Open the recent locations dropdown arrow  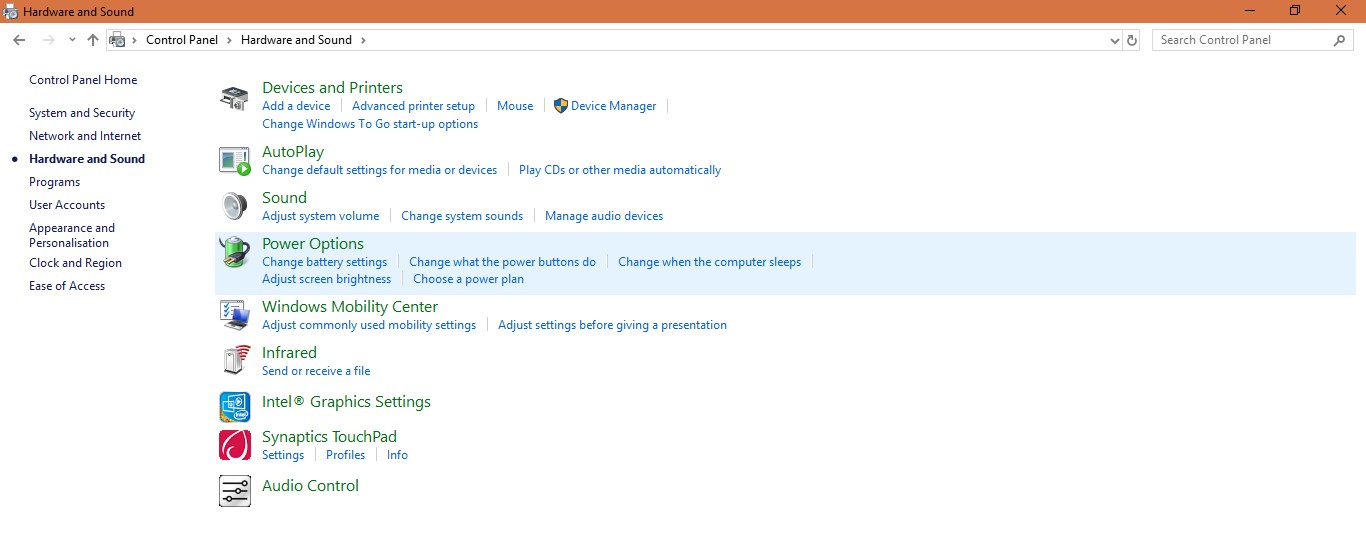coord(72,40)
